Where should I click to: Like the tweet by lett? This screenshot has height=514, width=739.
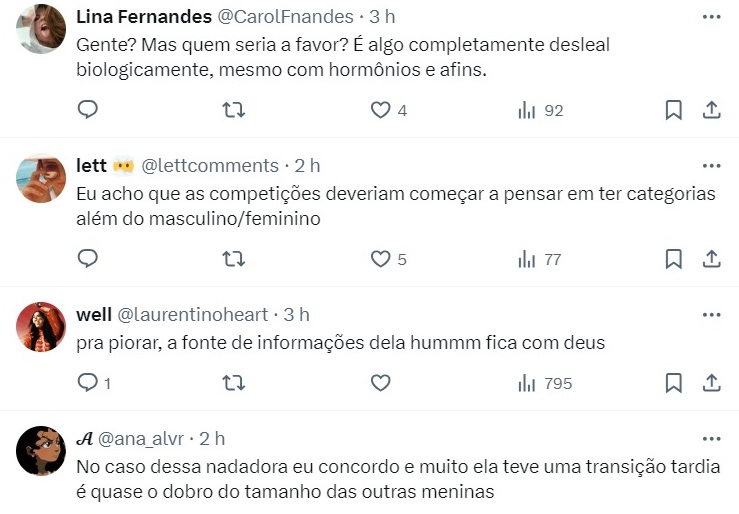(380, 259)
